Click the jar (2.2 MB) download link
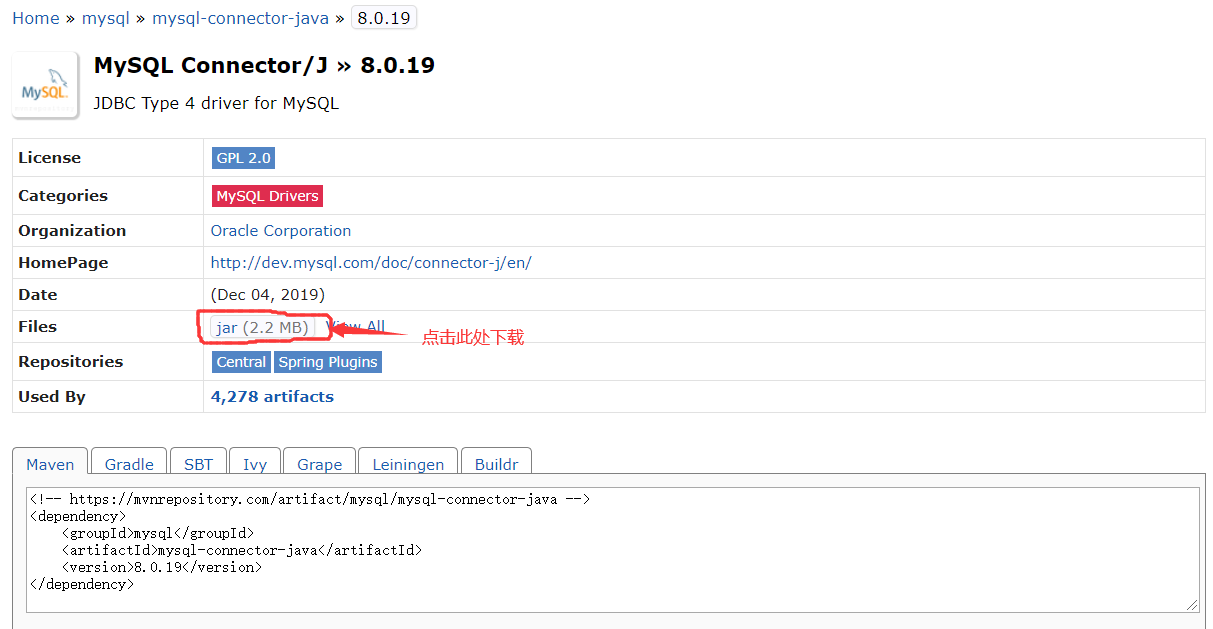This screenshot has width=1213, height=629. point(247,327)
